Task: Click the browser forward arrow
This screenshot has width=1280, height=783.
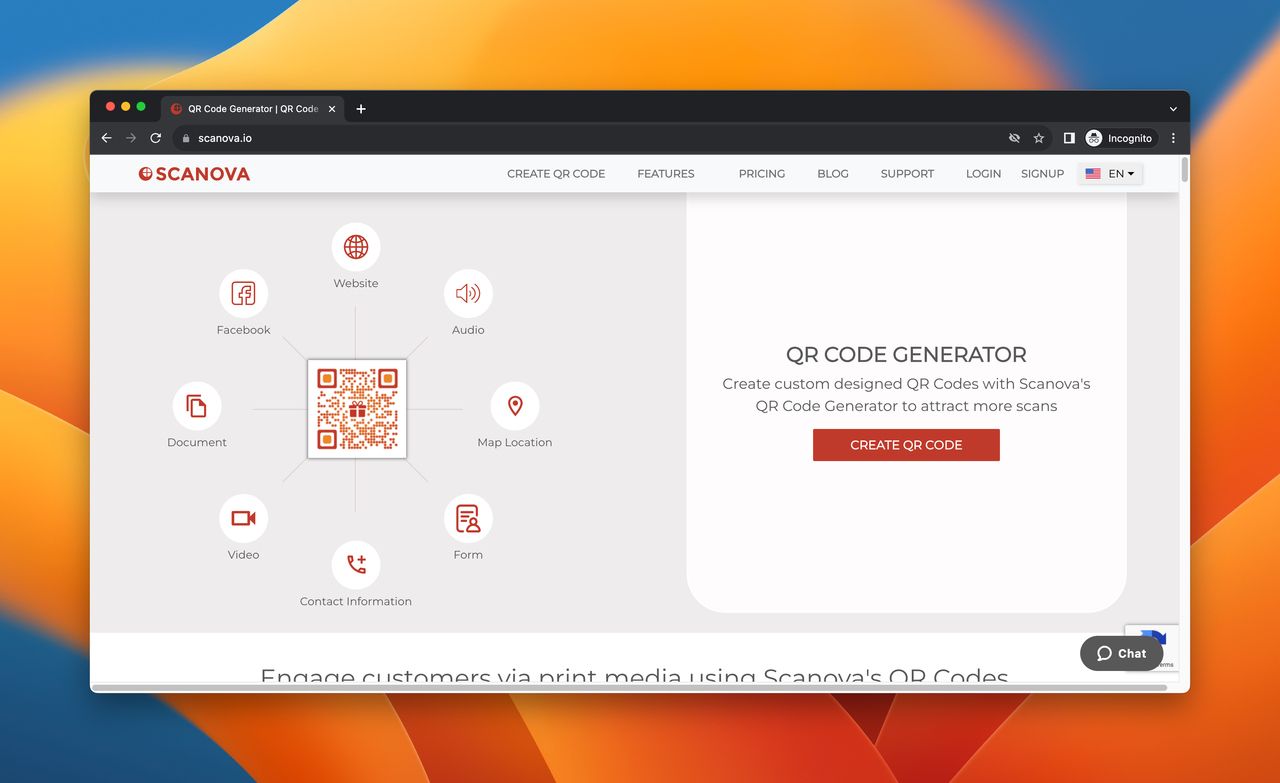Action: point(131,138)
